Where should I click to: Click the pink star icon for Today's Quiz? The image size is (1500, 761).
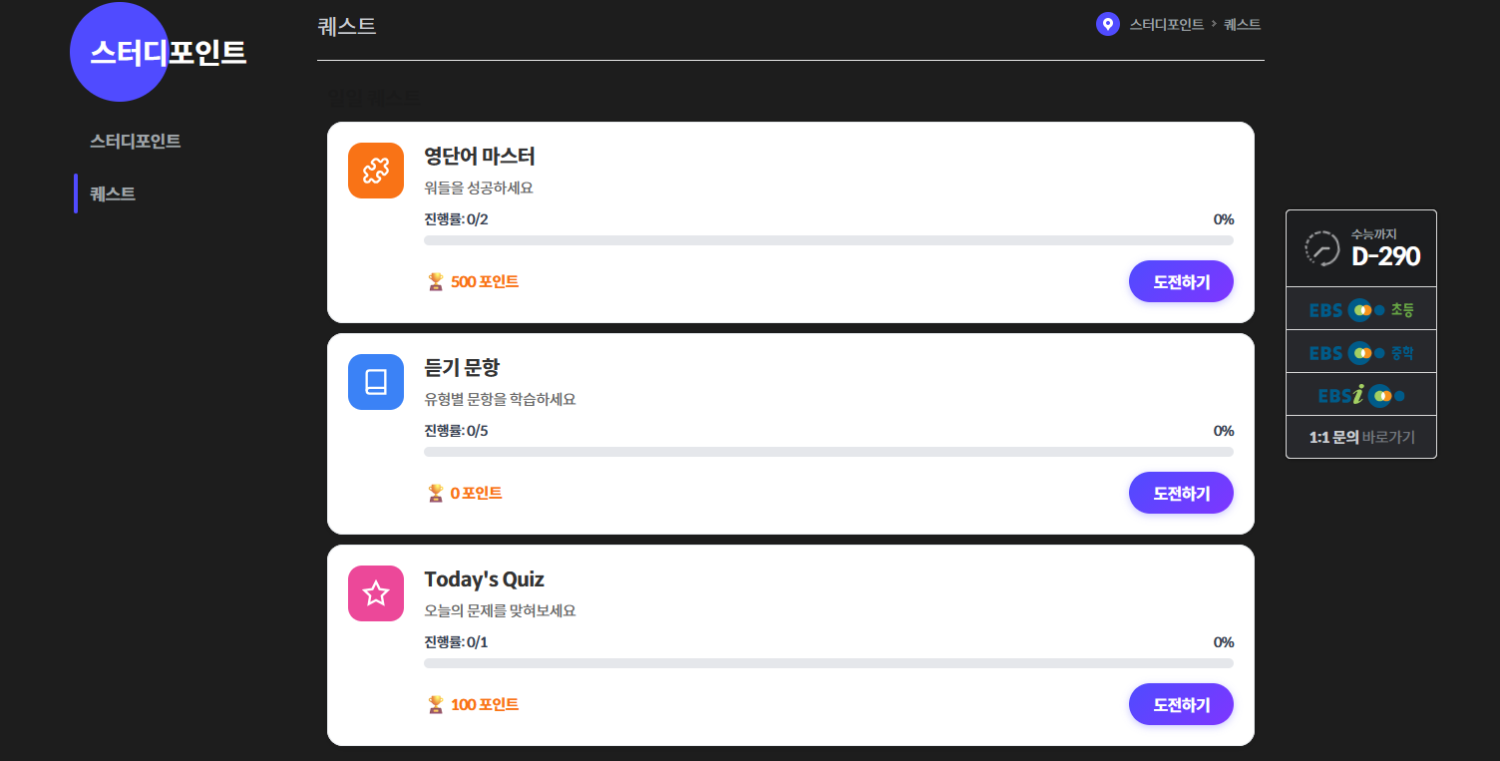[376, 594]
